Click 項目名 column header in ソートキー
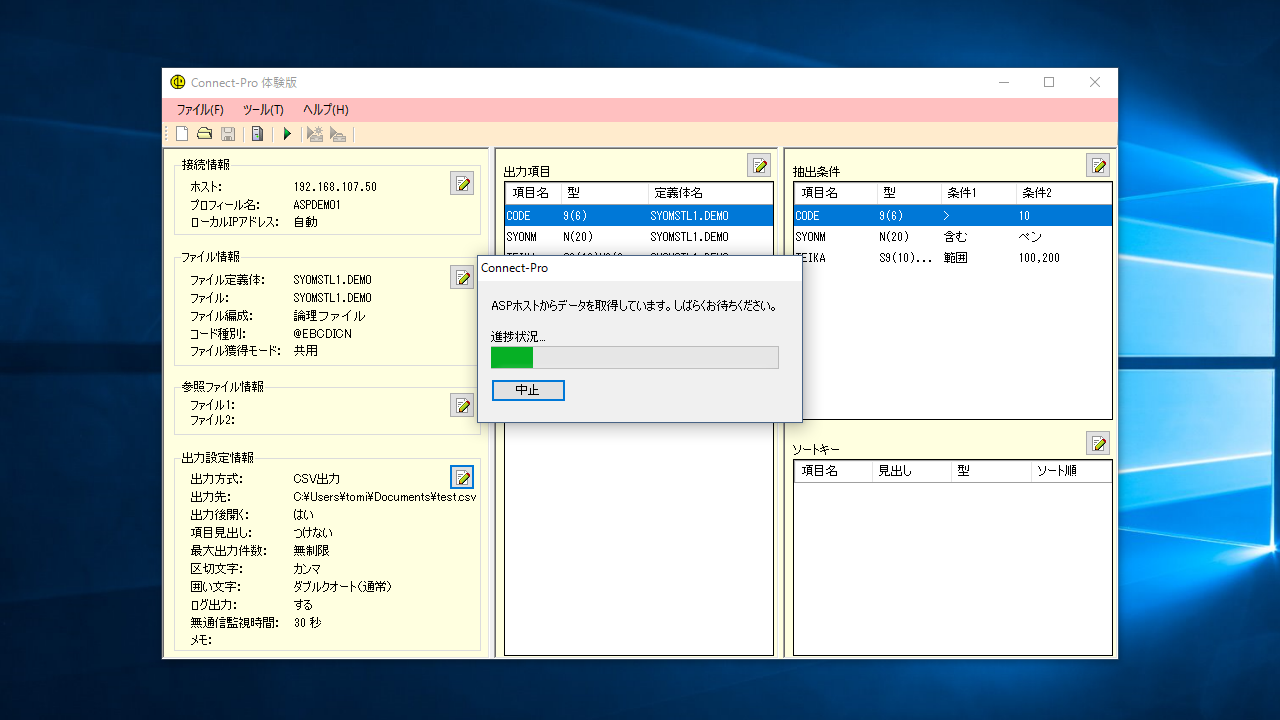The height and width of the screenshot is (720, 1280). 833,471
